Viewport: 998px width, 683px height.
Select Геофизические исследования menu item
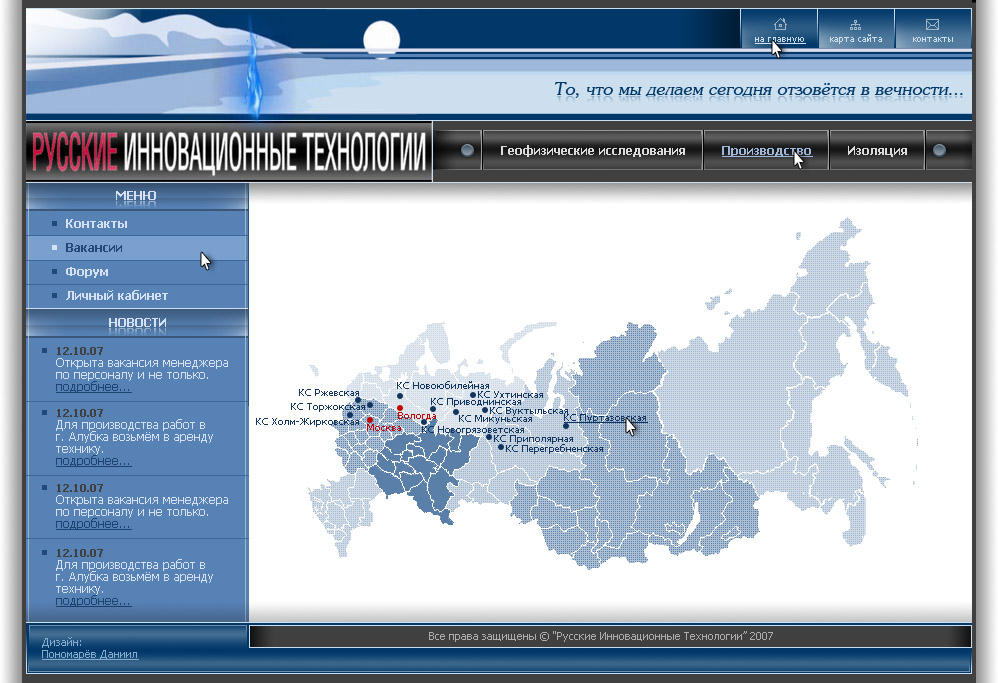point(592,150)
